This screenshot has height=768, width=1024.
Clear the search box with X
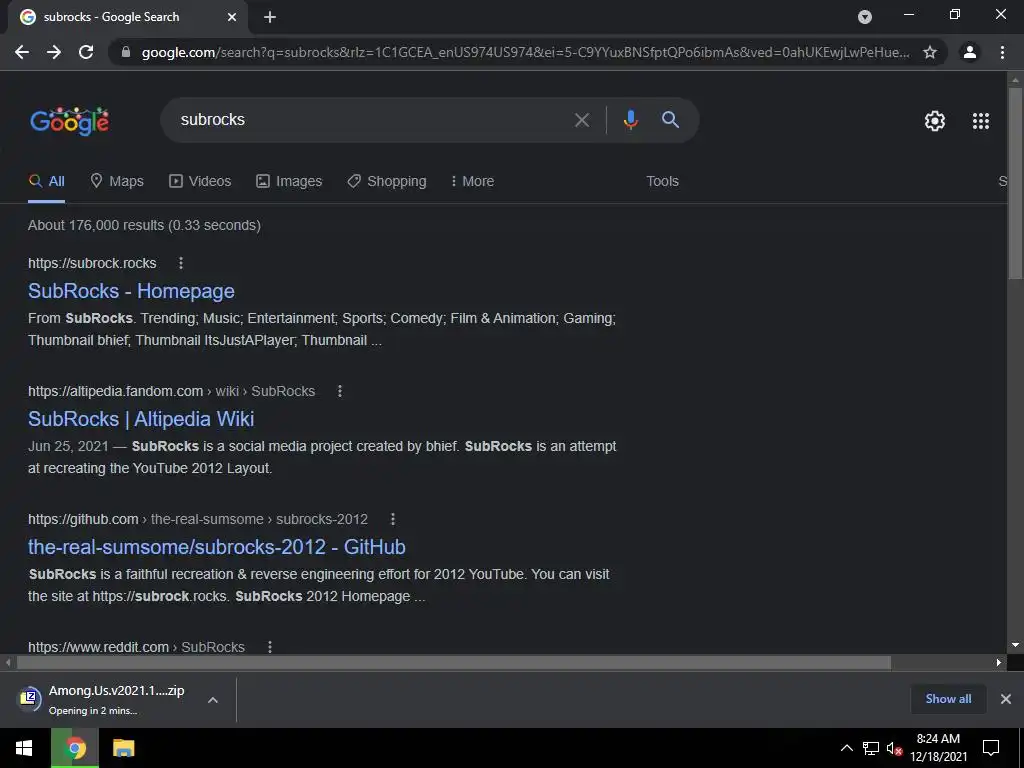581,120
